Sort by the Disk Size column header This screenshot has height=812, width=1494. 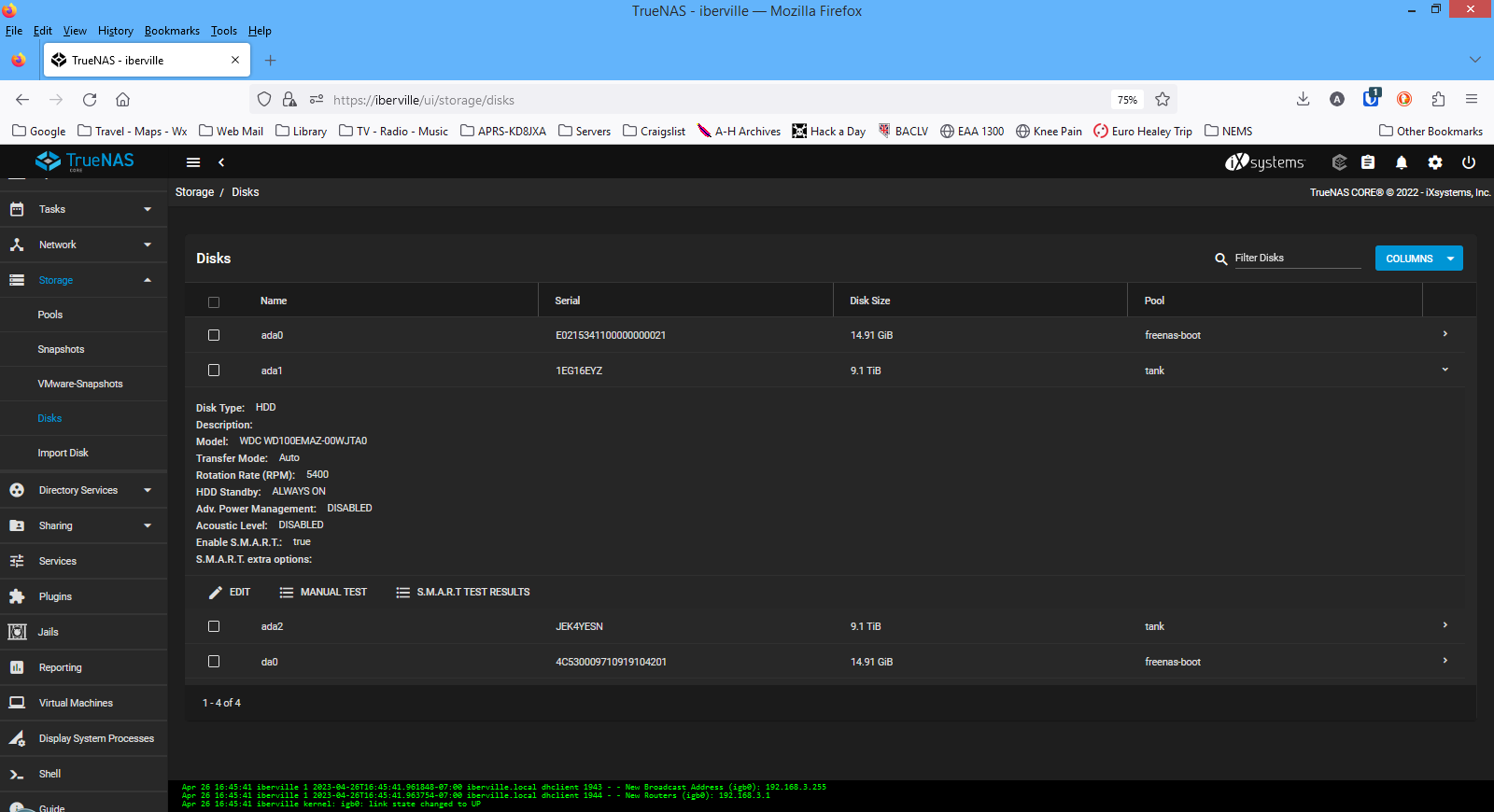click(x=869, y=301)
